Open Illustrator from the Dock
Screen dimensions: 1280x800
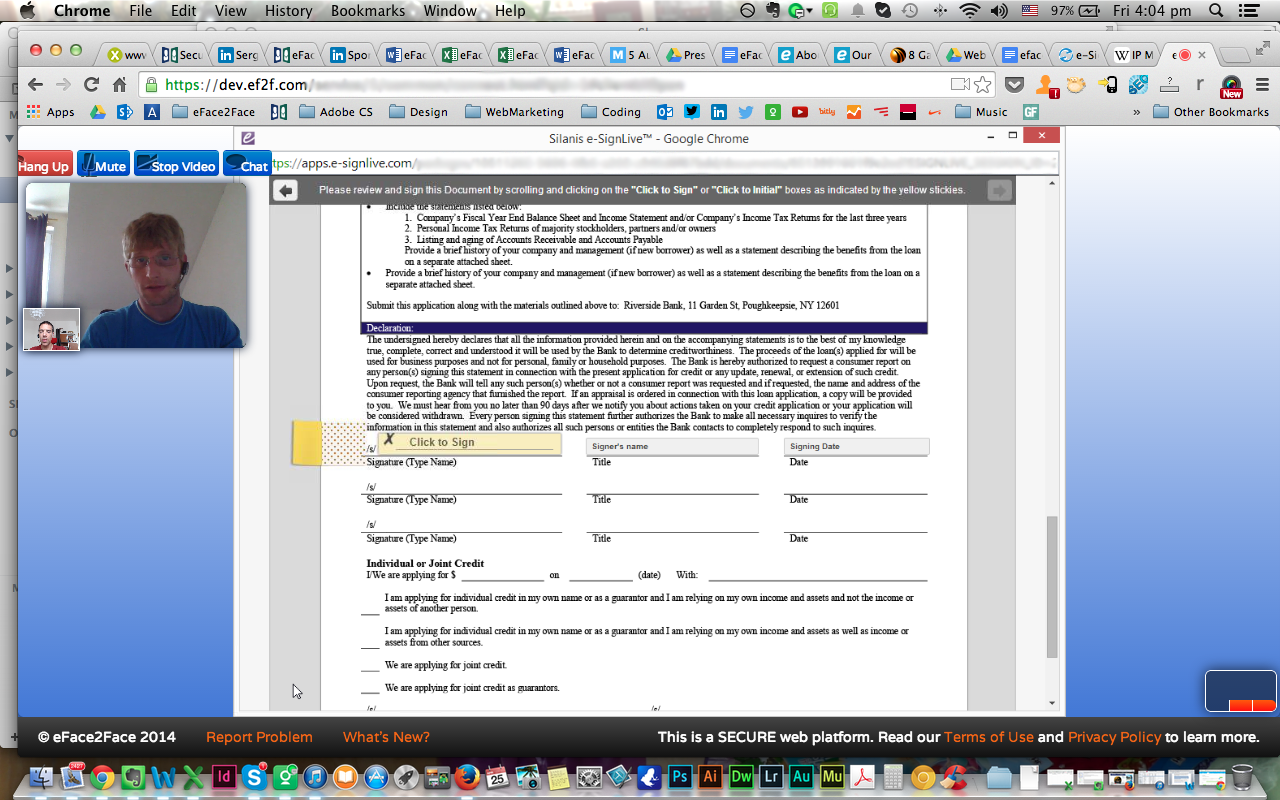[x=711, y=776]
